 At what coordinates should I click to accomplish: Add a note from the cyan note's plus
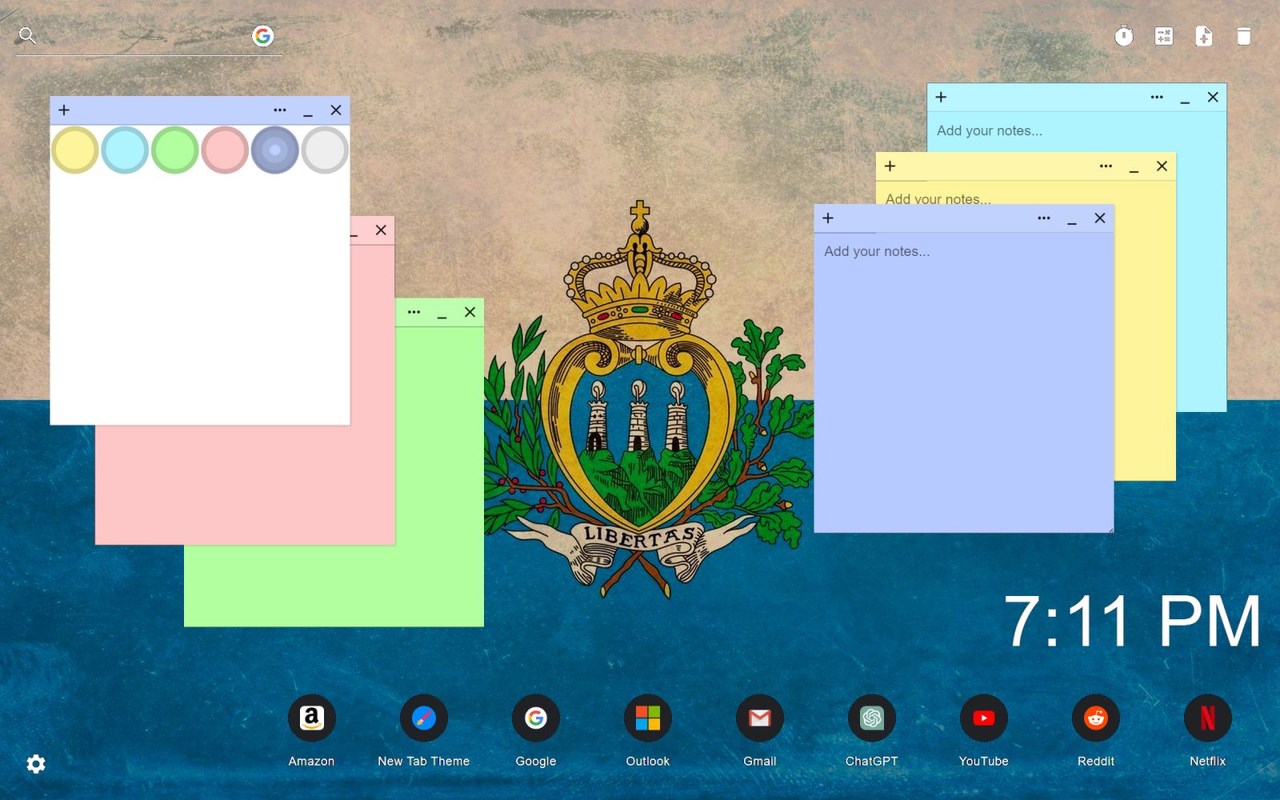[941, 97]
